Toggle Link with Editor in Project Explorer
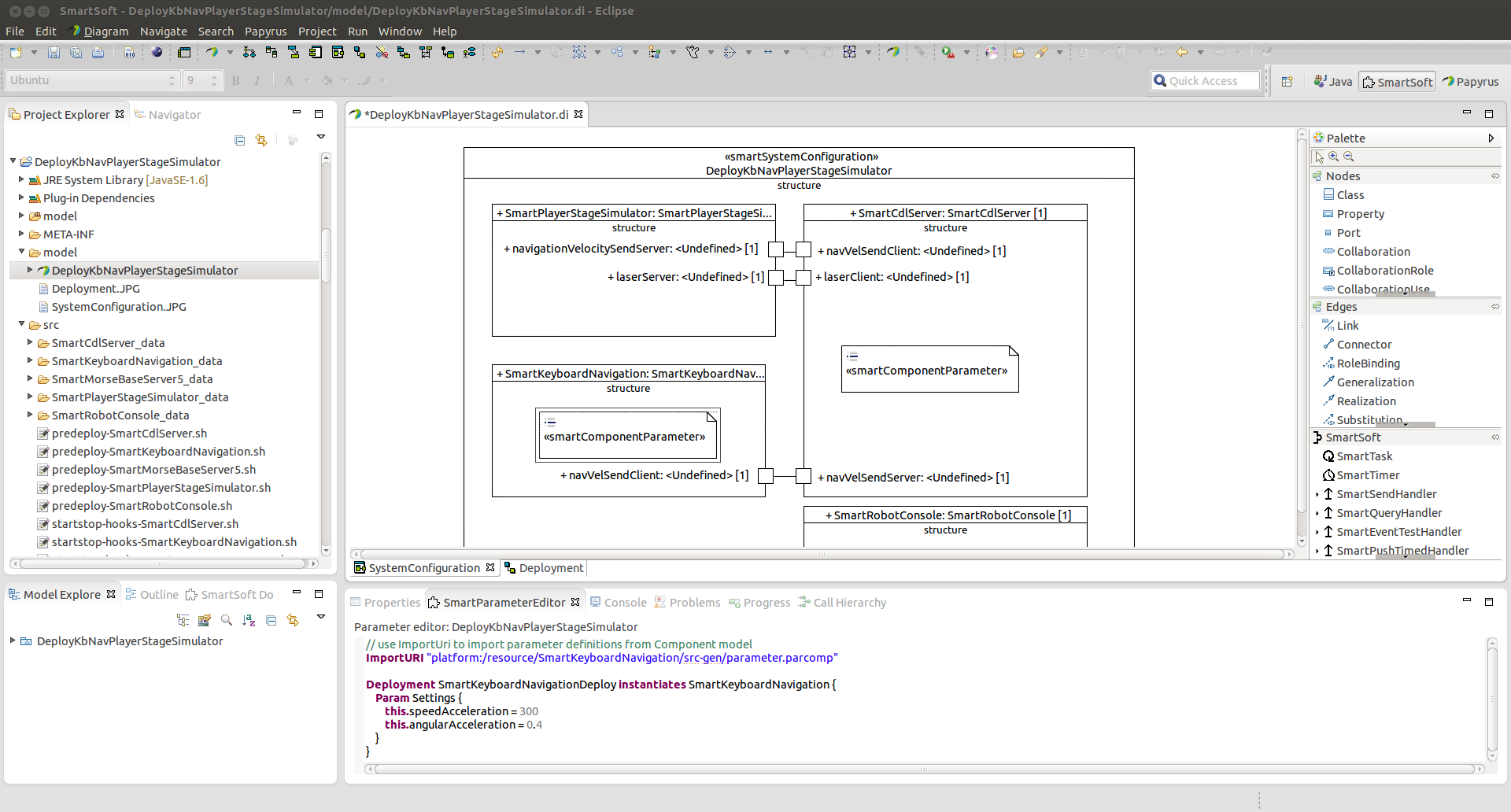1511x812 pixels. [x=261, y=140]
